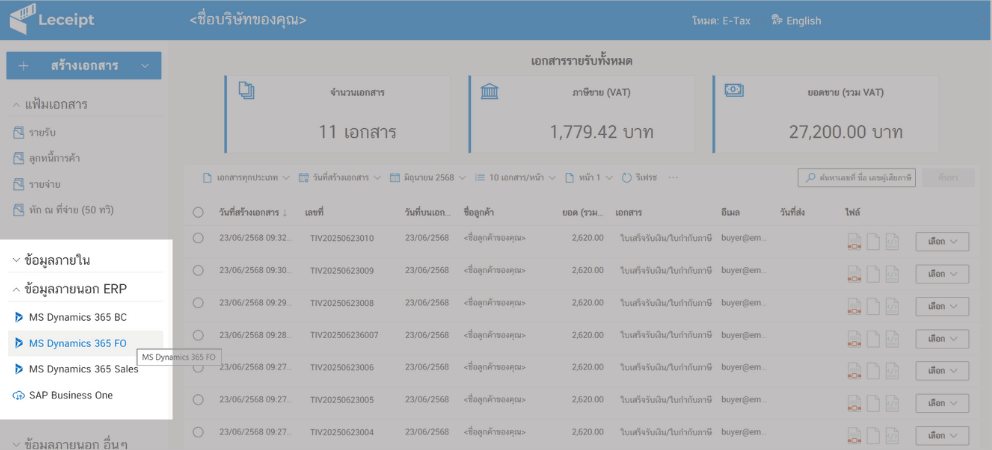Select the row TIV20250623006

(198, 367)
